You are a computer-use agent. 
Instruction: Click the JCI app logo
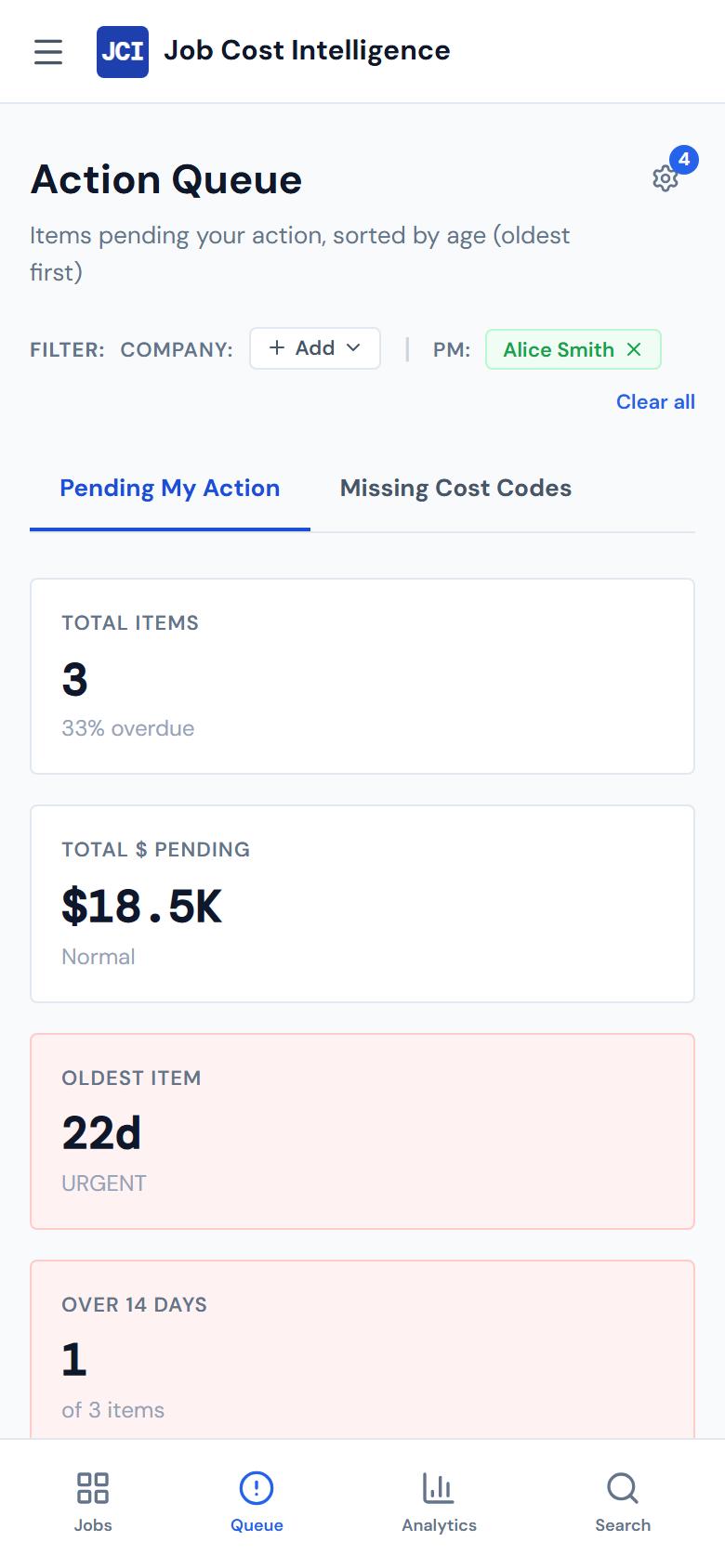(122, 51)
